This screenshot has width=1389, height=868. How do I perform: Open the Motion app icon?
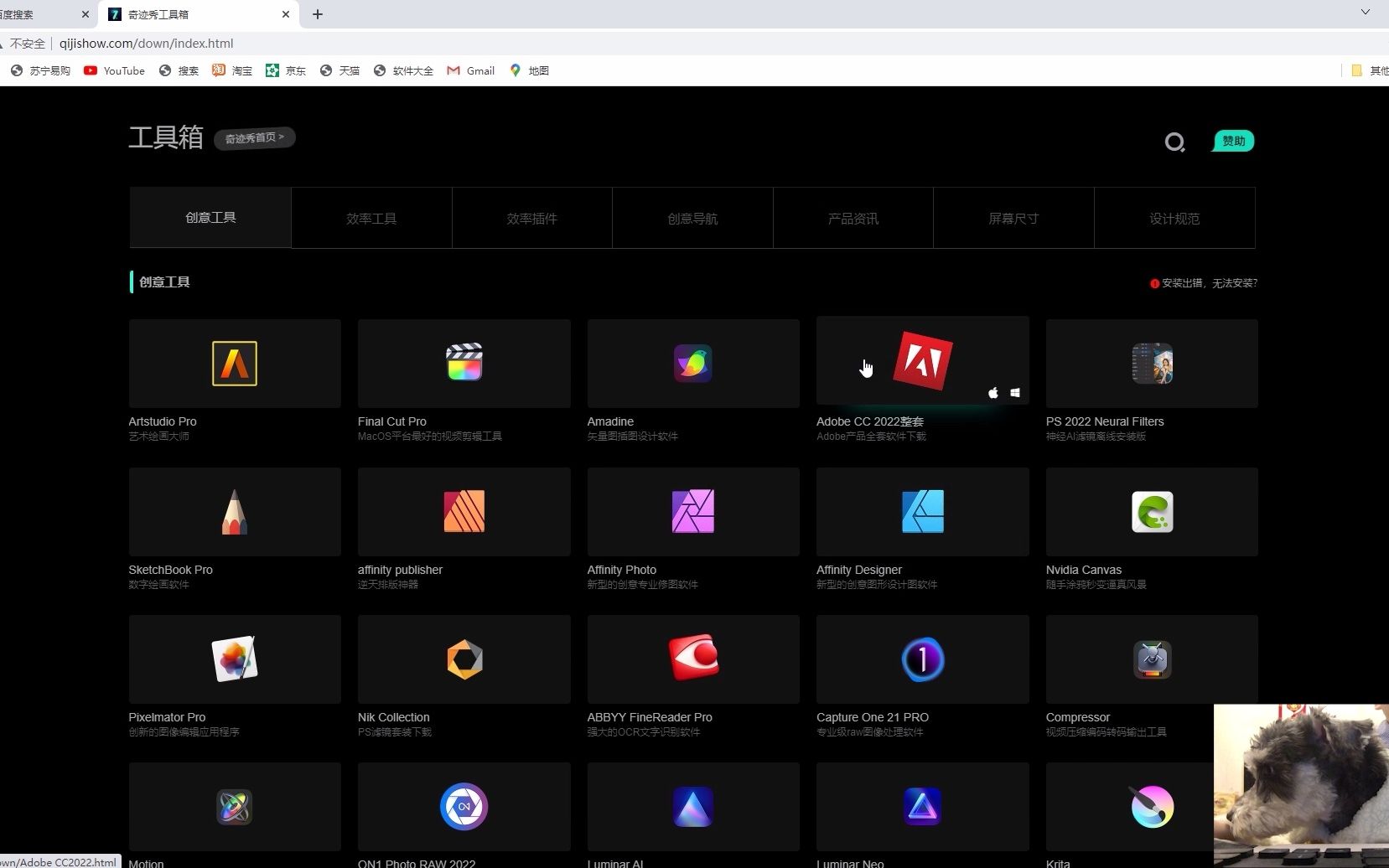coord(235,807)
